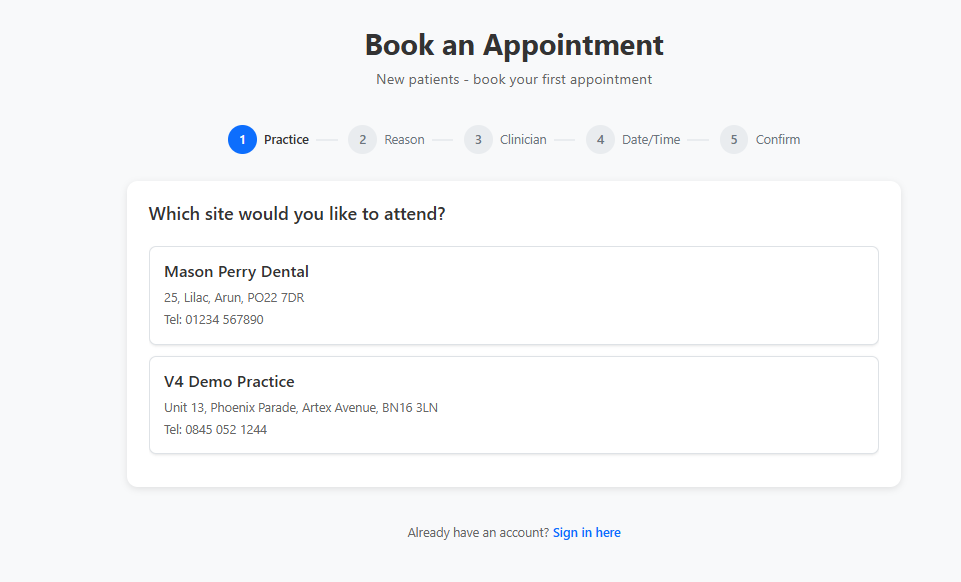961x582 pixels.
Task: Go to the Date/Time step label
Action: [651, 140]
